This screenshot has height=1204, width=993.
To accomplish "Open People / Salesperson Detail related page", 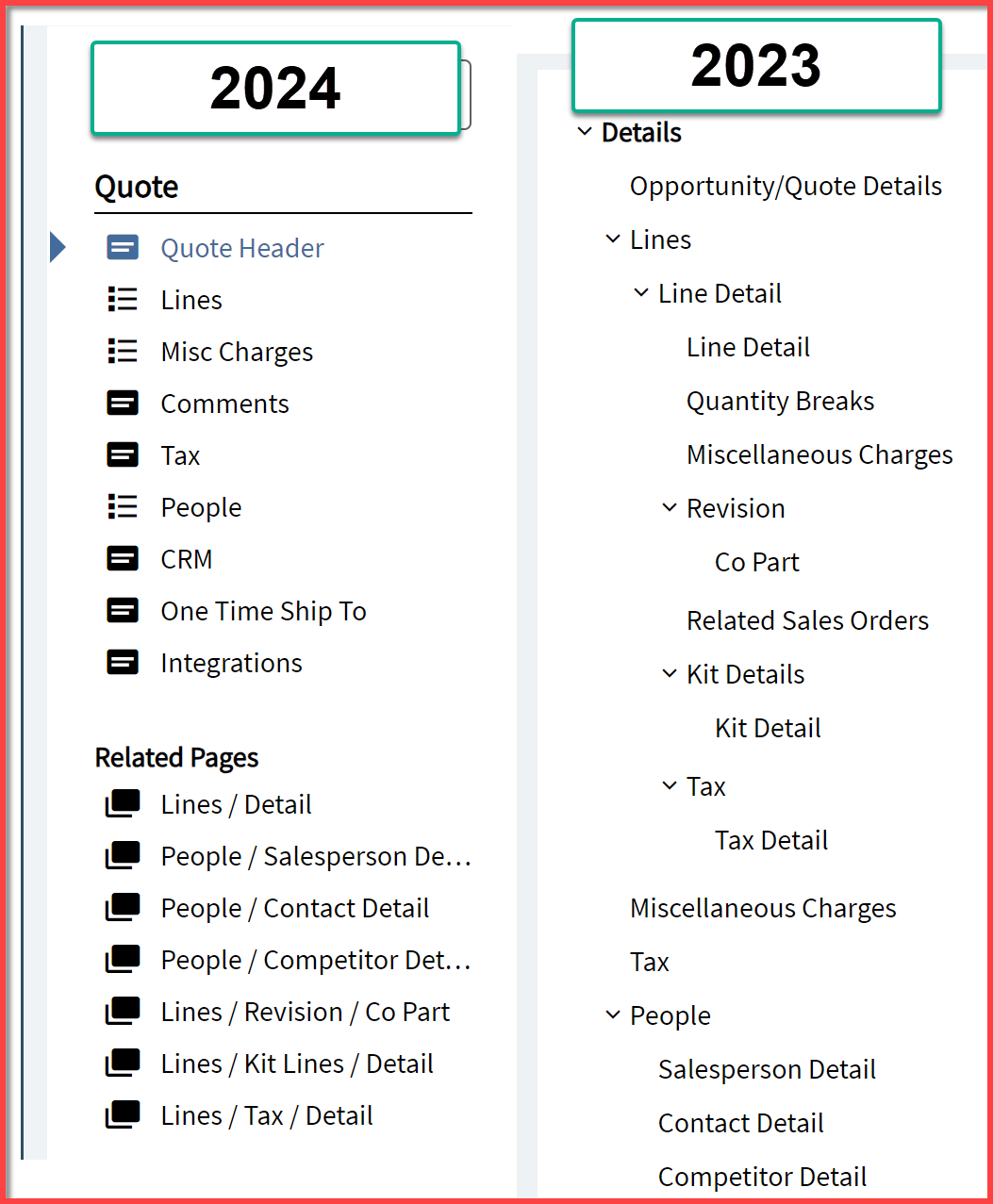I will (x=316, y=856).
